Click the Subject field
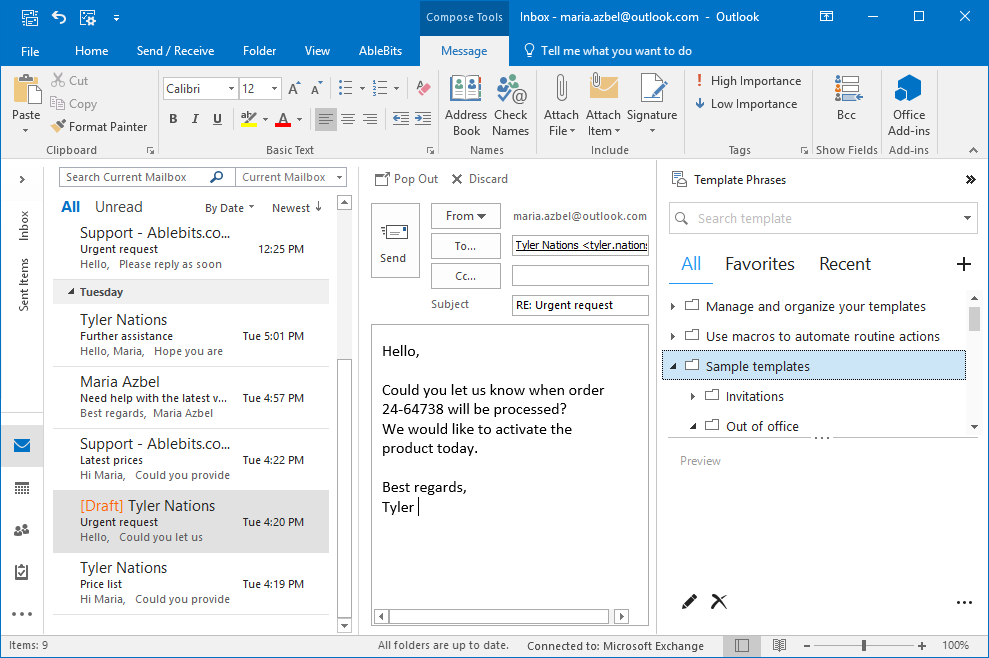This screenshot has width=989, height=658. tap(580, 305)
